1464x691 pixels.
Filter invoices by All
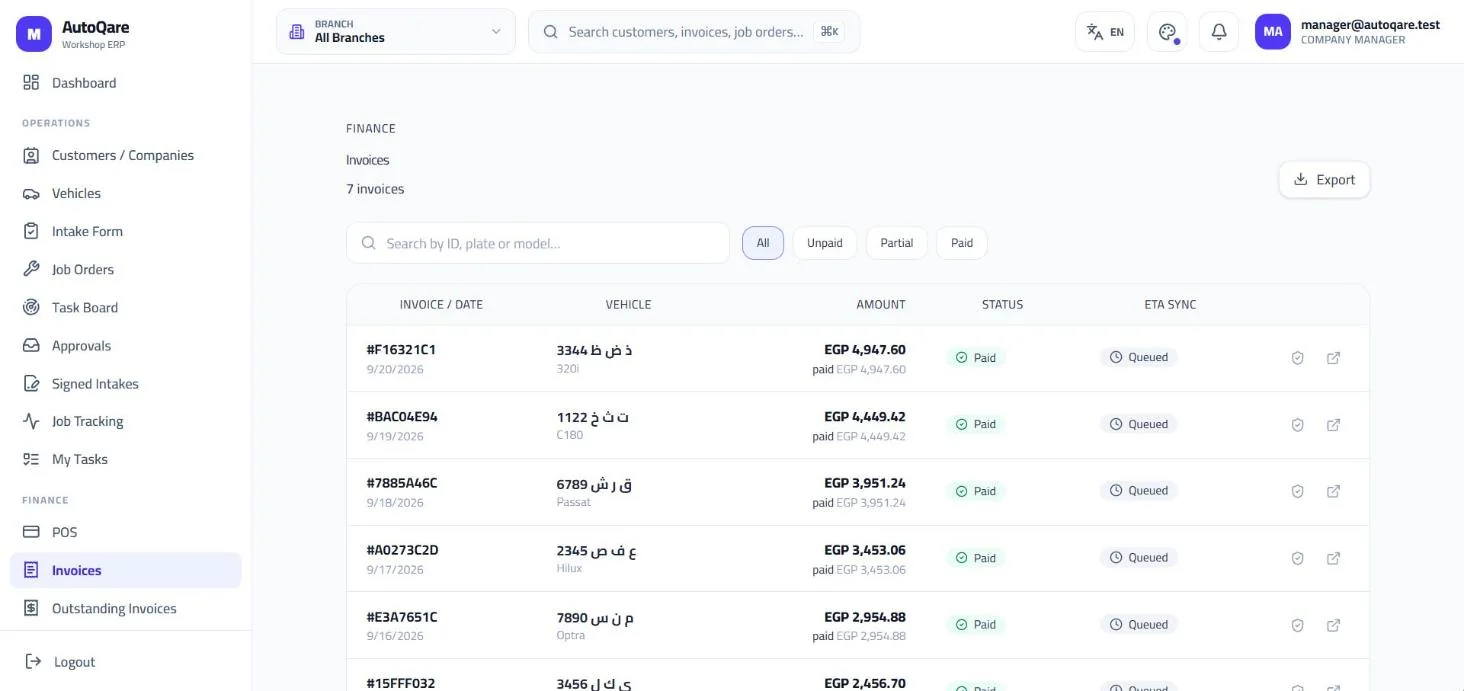tap(763, 243)
